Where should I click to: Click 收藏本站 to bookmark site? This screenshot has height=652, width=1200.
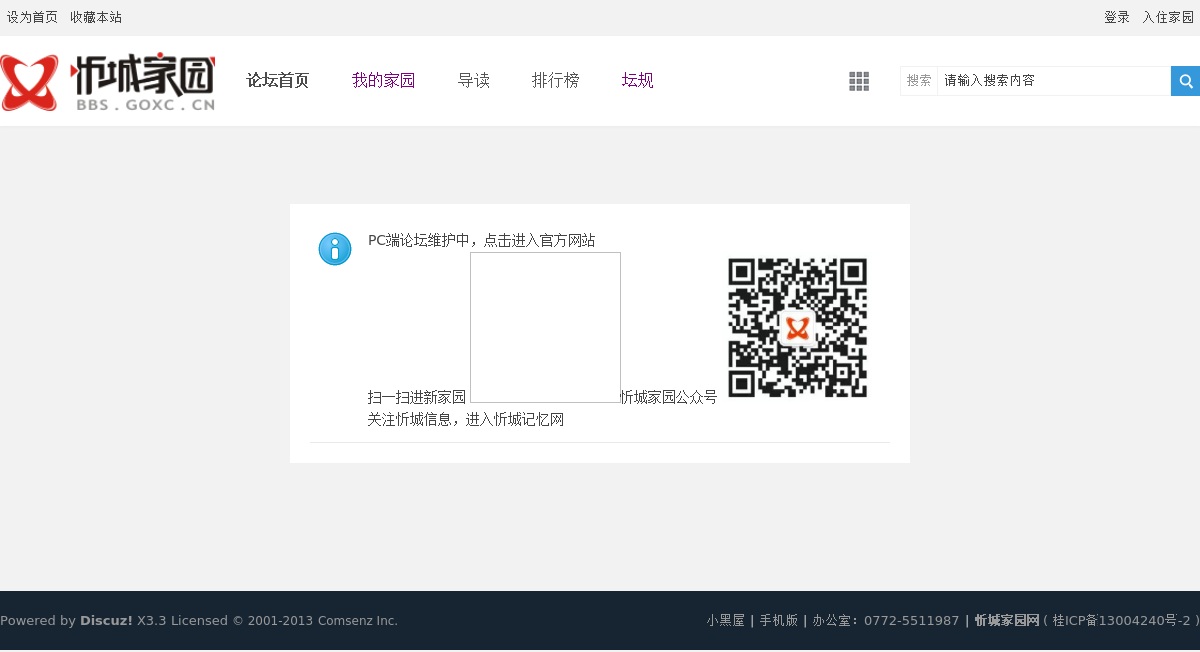[96, 17]
